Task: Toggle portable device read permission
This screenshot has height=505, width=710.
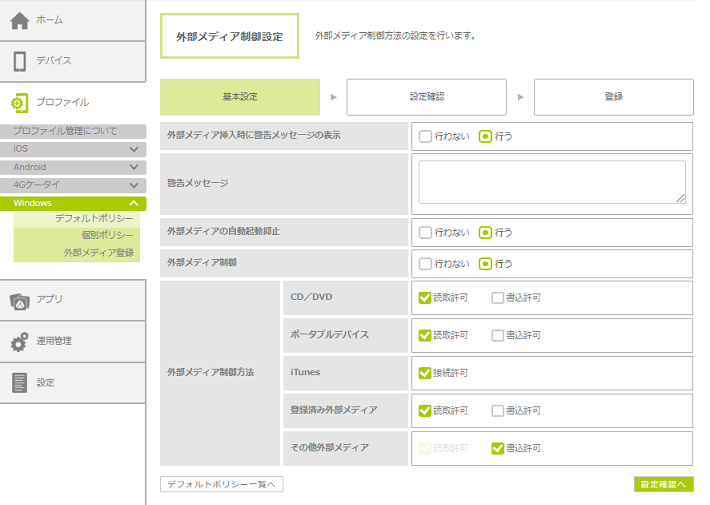Action: click(426, 335)
